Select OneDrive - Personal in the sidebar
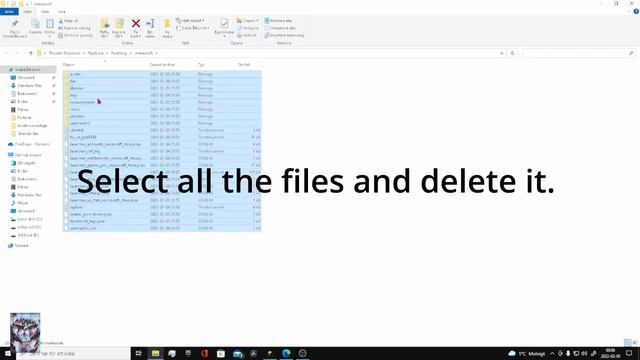Image resolution: width=640 pixels, height=360 pixels. coord(32,144)
